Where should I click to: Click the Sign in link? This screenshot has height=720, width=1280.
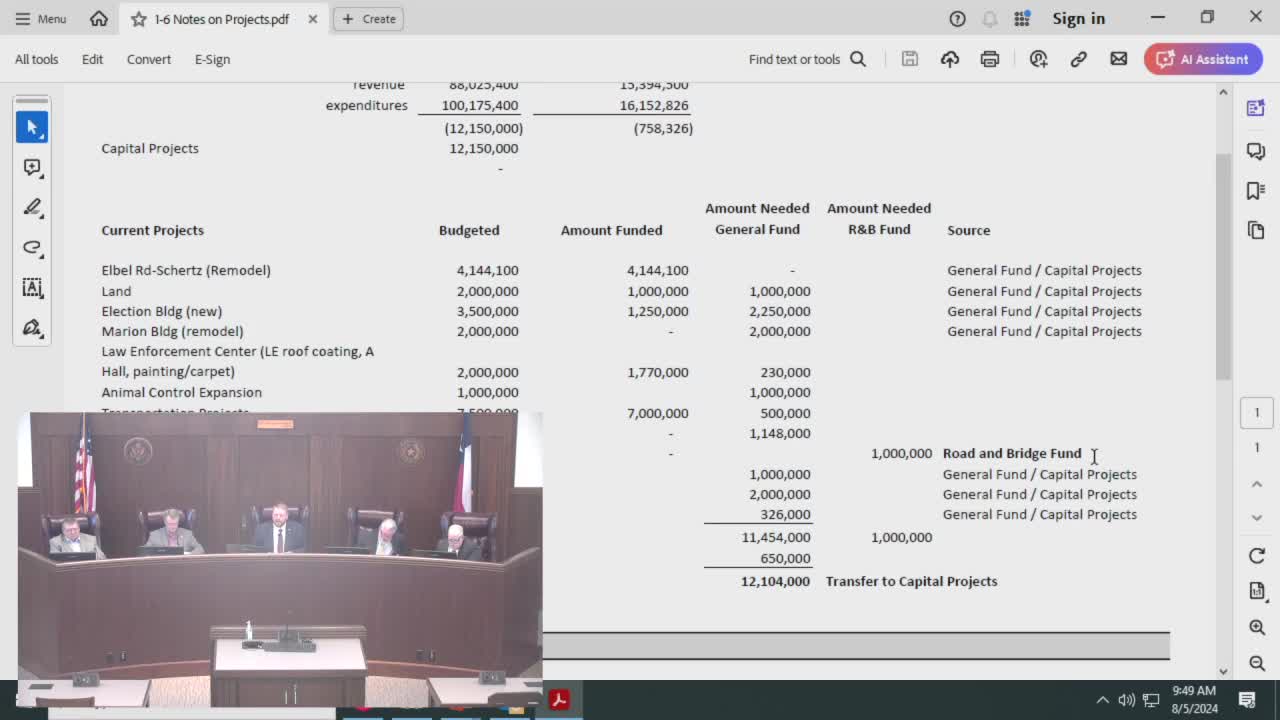[x=1078, y=18]
